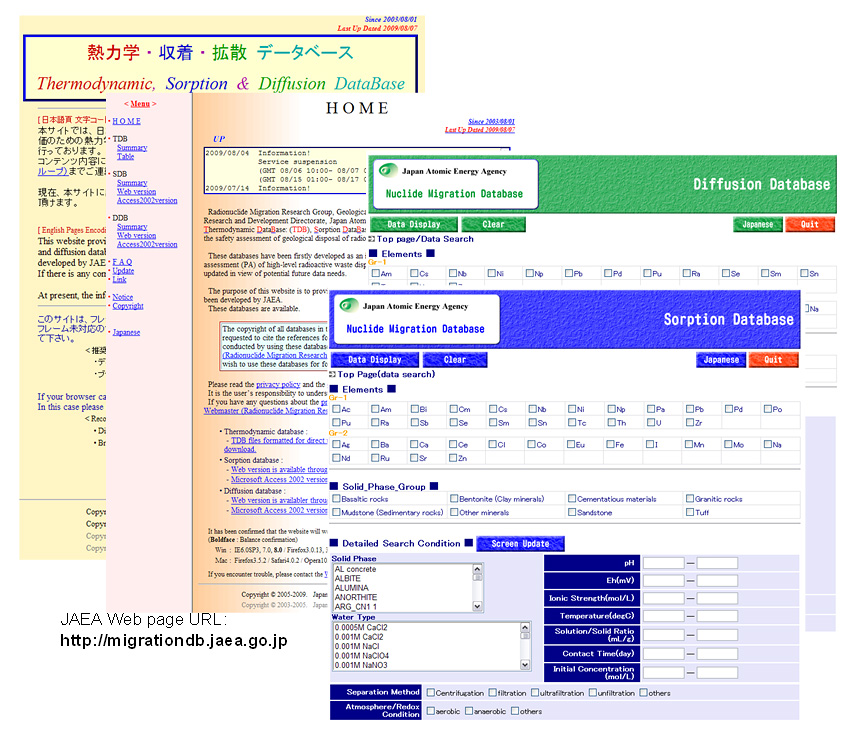Select ANORTHITE in the Solid Phase list
Screen dimensions: 858x731
(403, 597)
